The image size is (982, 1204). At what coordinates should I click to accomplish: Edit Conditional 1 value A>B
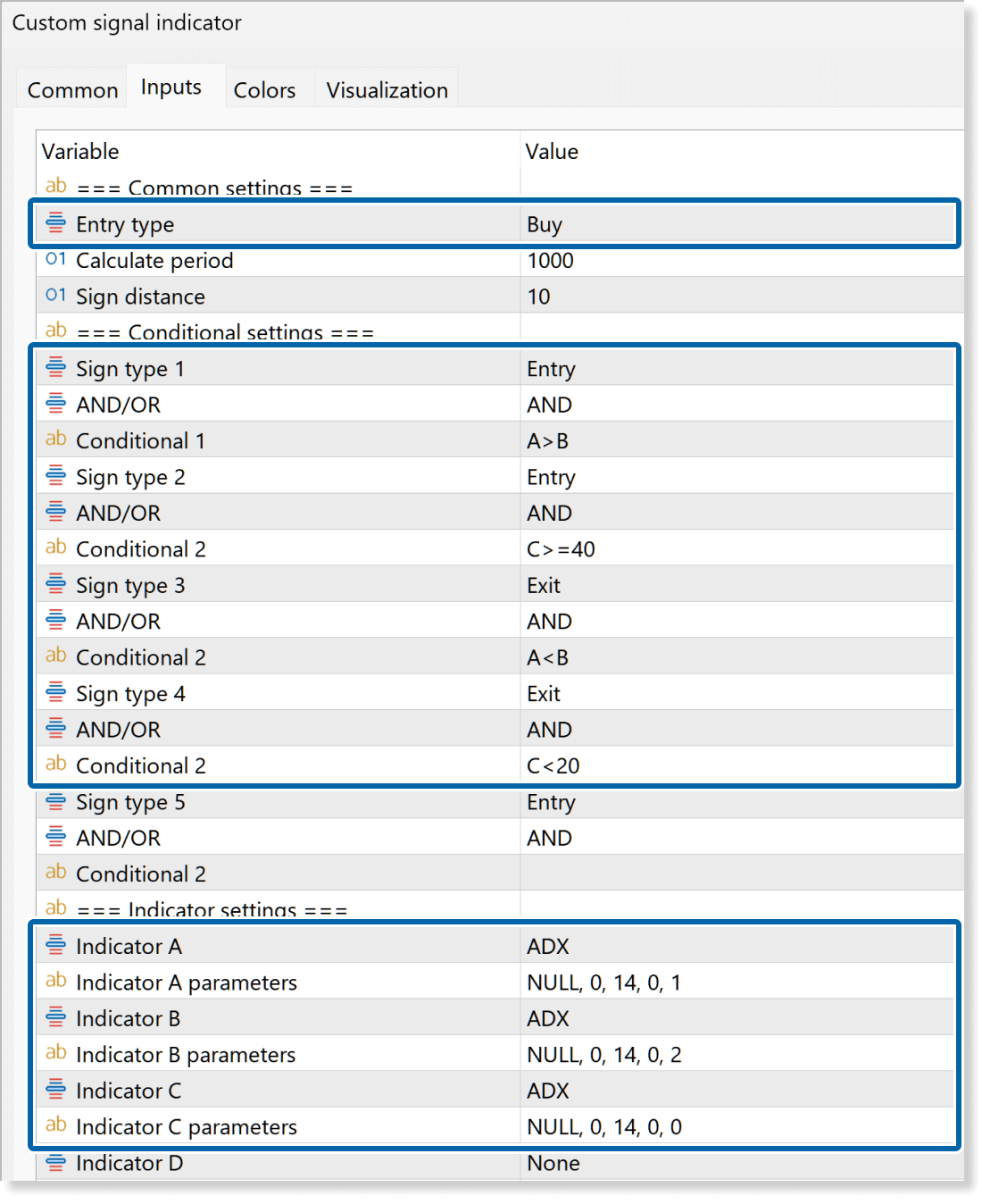pos(547,441)
